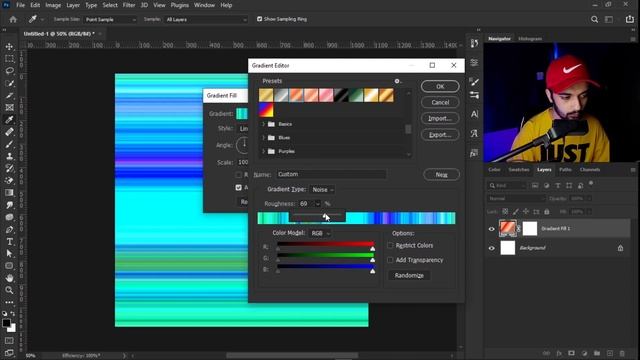640x360 pixels.
Task: Click the white handle of the B slider
Action: click(372, 271)
